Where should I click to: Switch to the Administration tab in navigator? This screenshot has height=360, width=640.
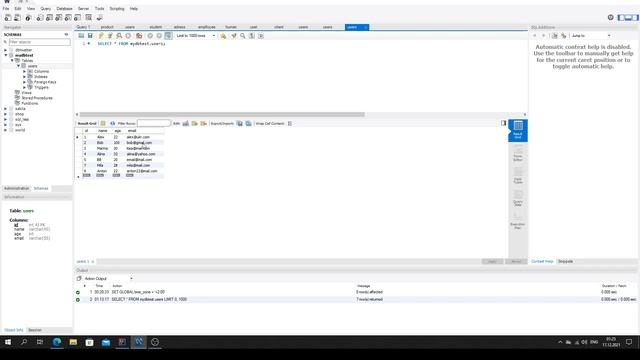[16, 189]
